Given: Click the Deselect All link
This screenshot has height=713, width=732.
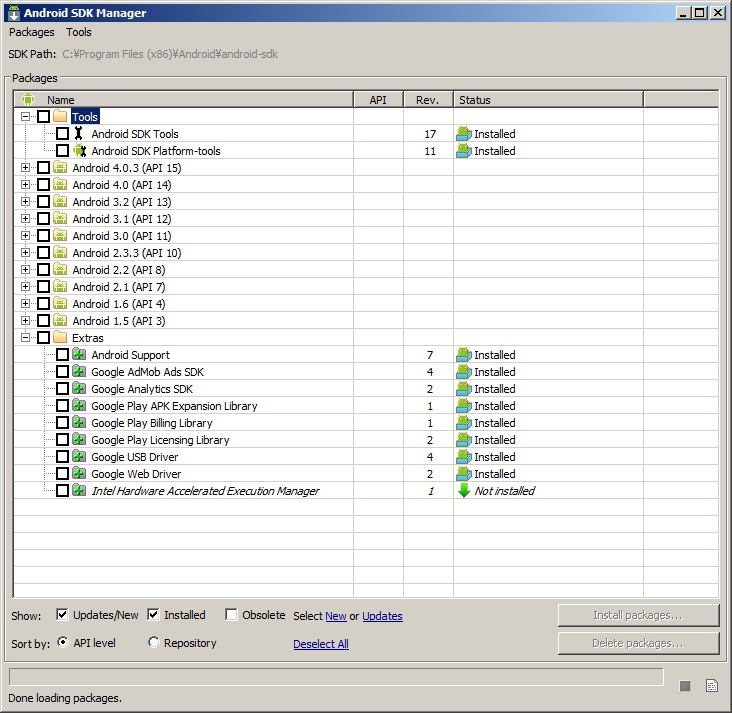Looking at the screenshot, I should [321, 644].
